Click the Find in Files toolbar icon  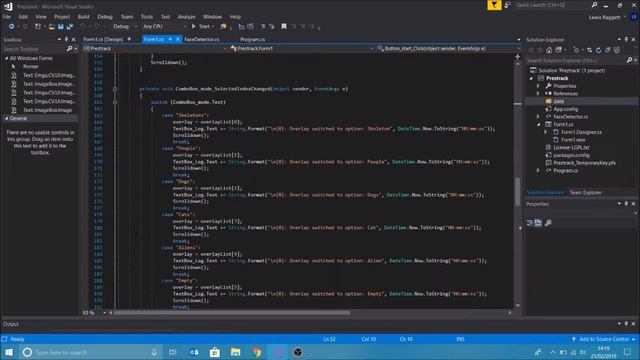point(223,27)
